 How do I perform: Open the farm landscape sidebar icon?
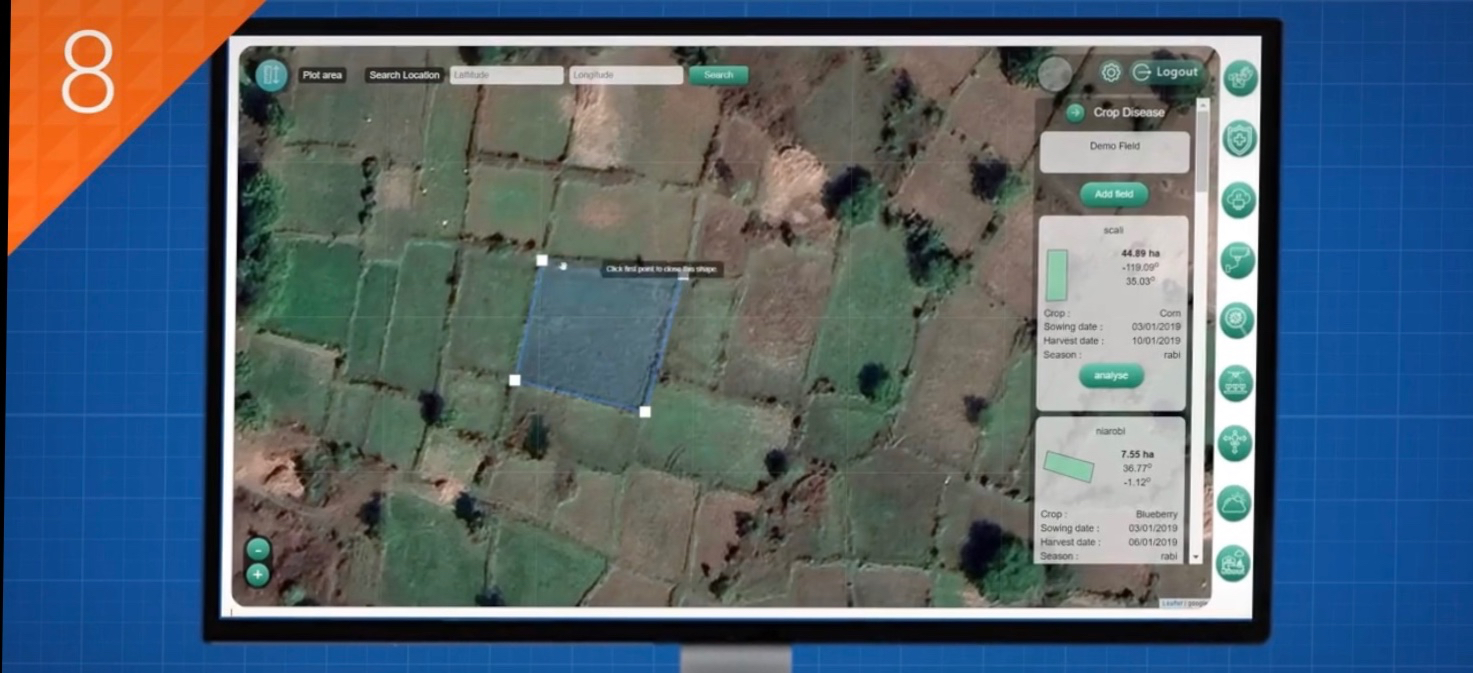(x=1233, y=563)
